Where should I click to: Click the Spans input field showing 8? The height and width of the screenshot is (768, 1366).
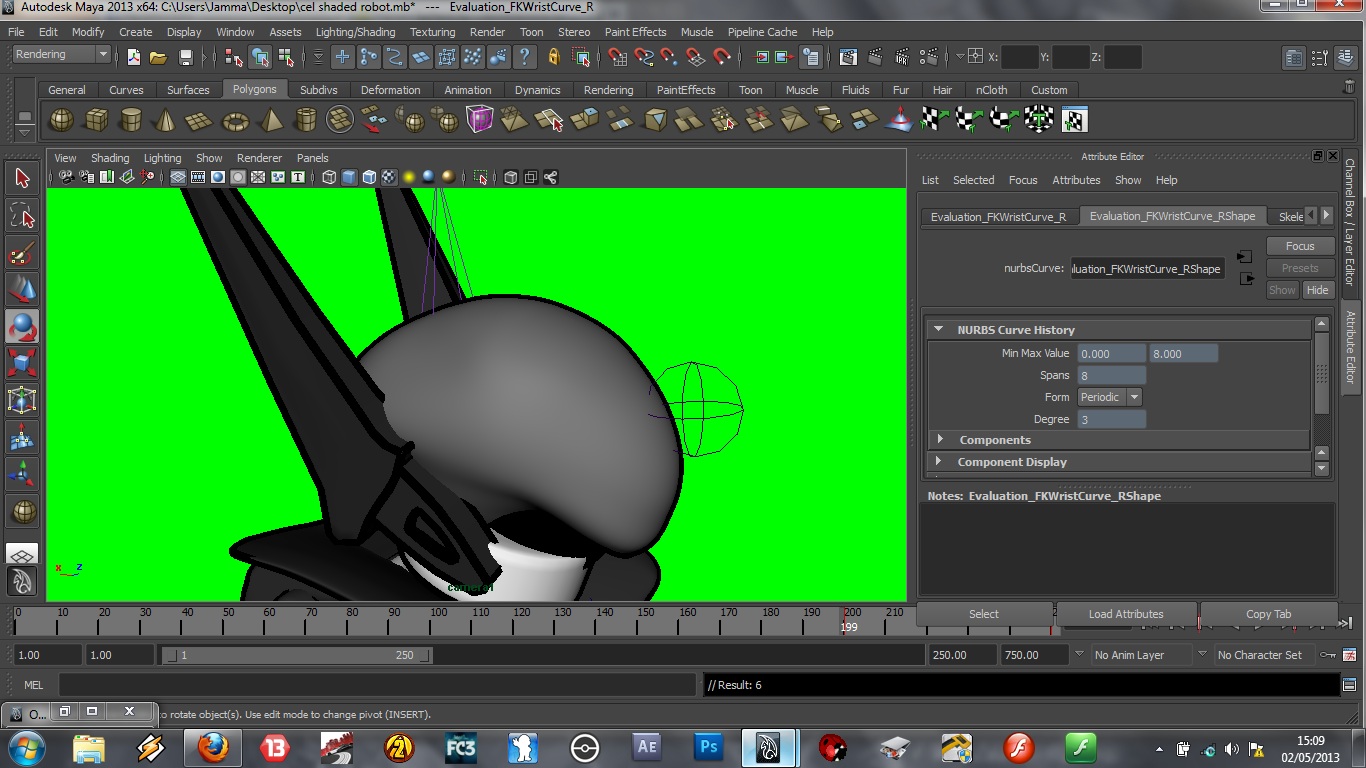click(1110, 375)
